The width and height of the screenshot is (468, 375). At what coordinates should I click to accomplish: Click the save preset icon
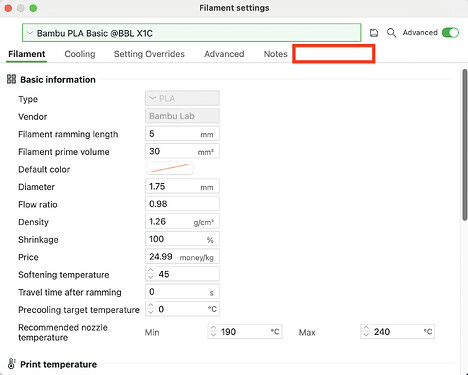point(374,33)
